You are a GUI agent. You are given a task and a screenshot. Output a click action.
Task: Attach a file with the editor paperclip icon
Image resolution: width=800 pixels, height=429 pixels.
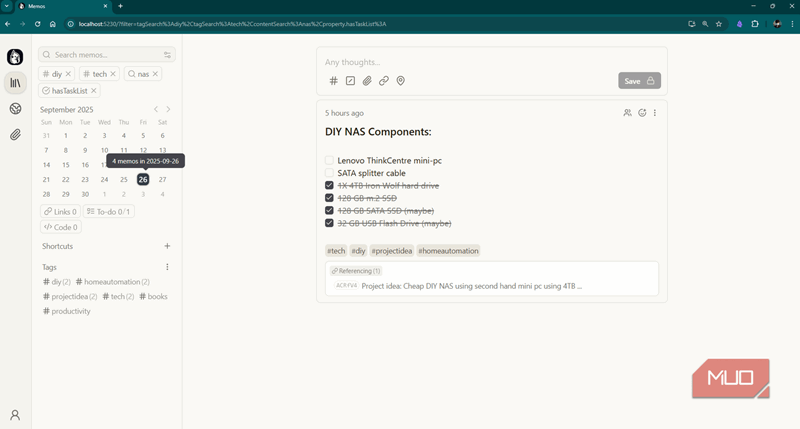[367, 81]
